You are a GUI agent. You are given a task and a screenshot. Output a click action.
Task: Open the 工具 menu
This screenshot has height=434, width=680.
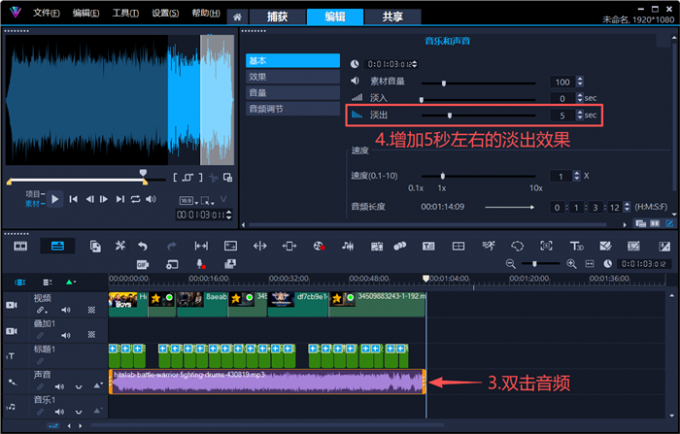click(125, 13)
